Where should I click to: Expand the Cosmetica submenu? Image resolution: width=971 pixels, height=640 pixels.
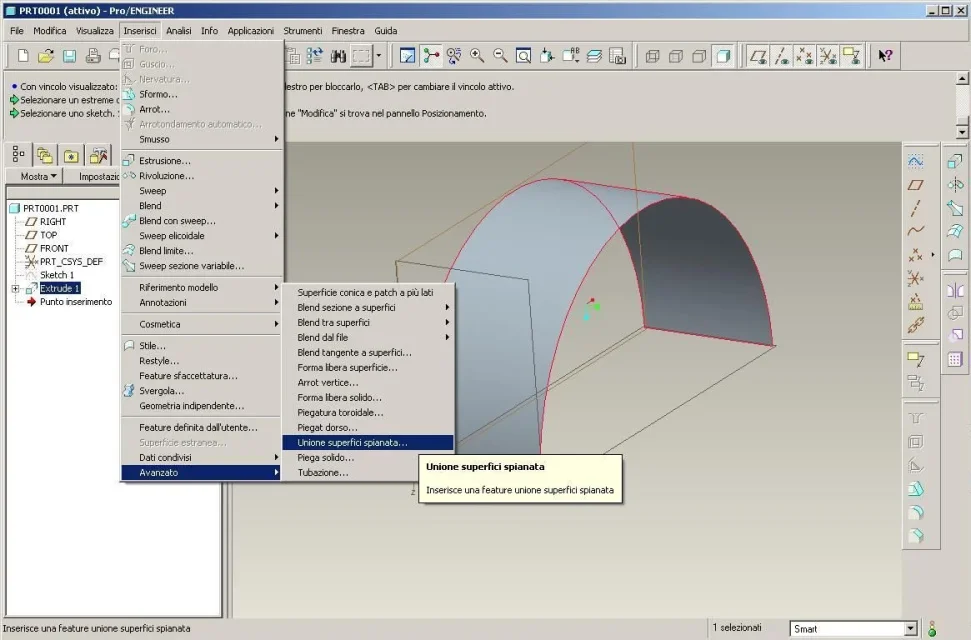click(202, 324)
